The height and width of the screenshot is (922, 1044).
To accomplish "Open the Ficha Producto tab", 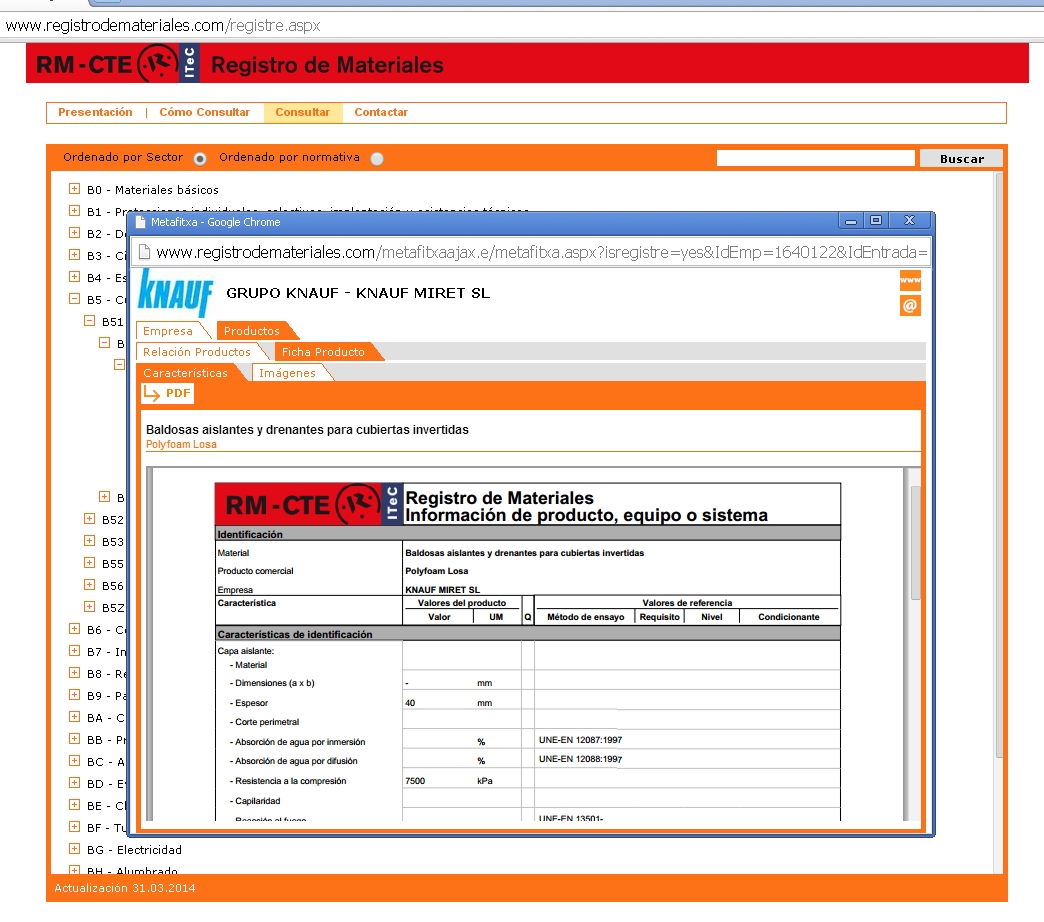I will pos(323,352).
